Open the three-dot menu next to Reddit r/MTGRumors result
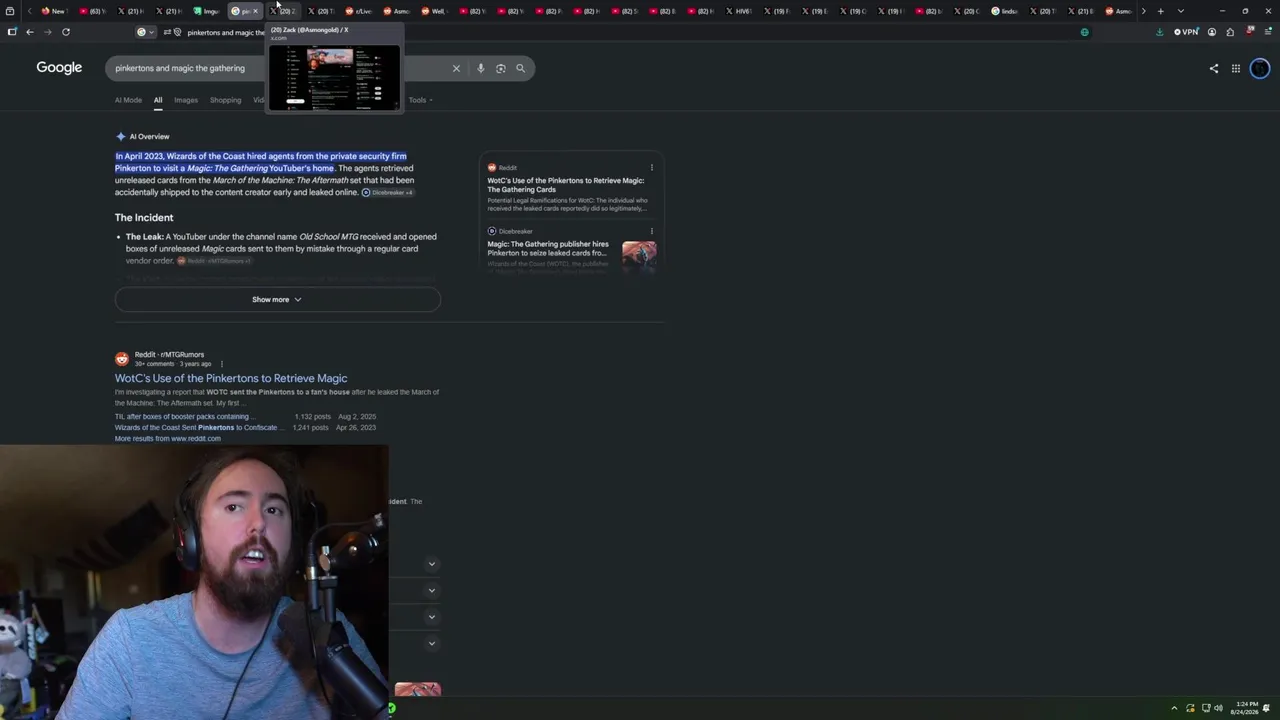 pyautogui.click(x=221, y=364)
